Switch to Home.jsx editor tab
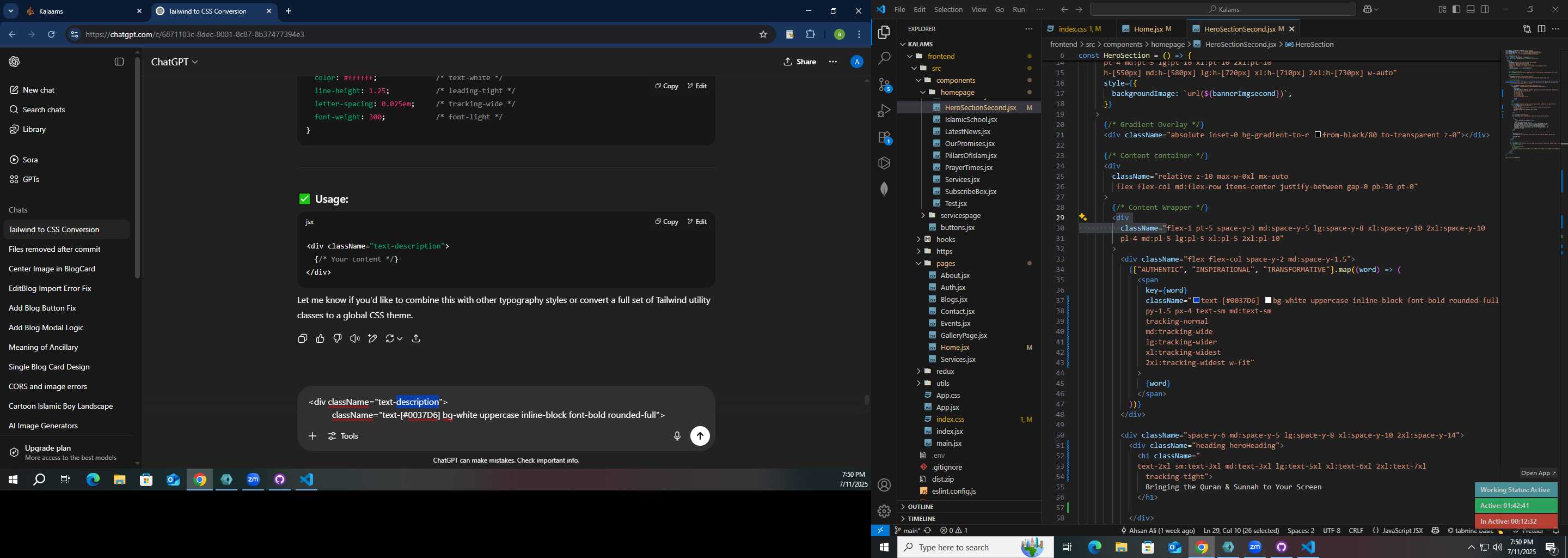Viewport: 1568px width, 558px height. coord(1151,29)
